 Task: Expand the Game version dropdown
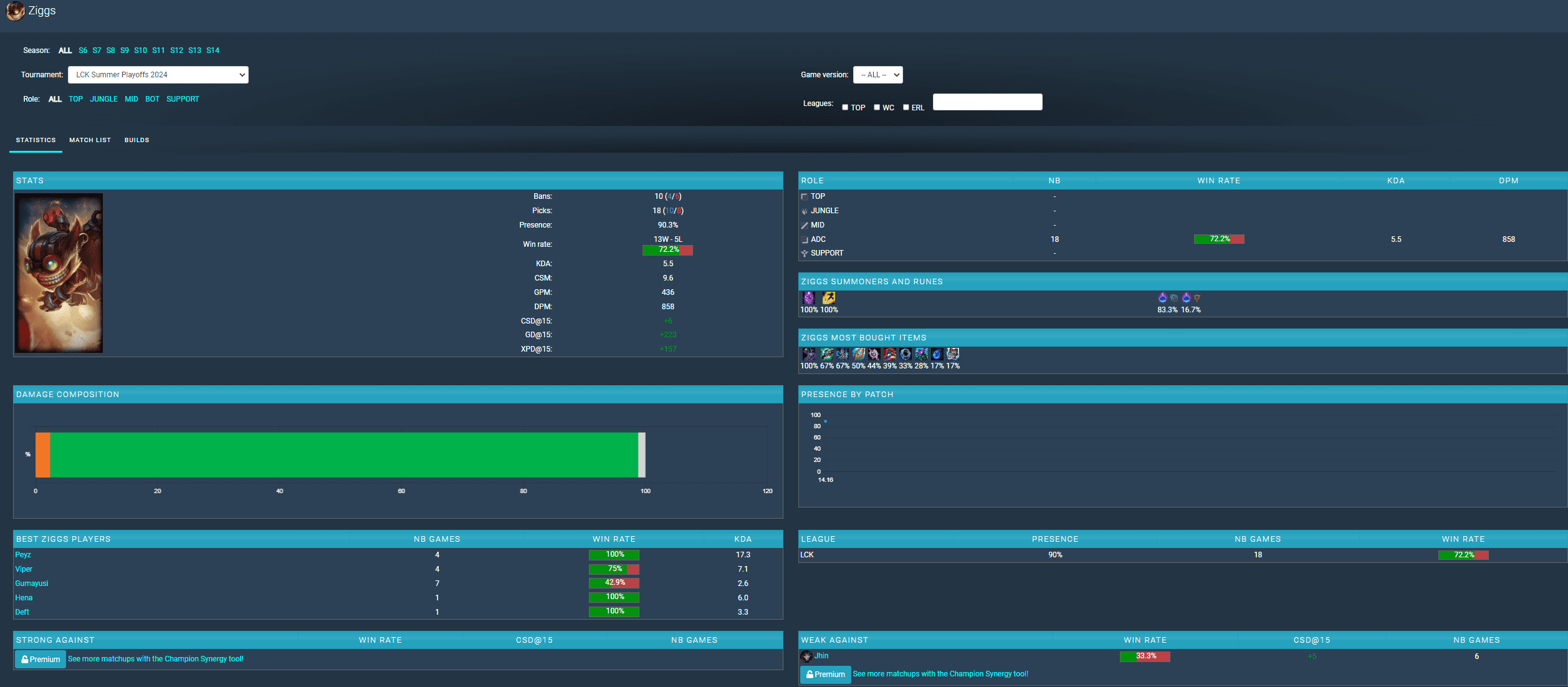point(877,75)
